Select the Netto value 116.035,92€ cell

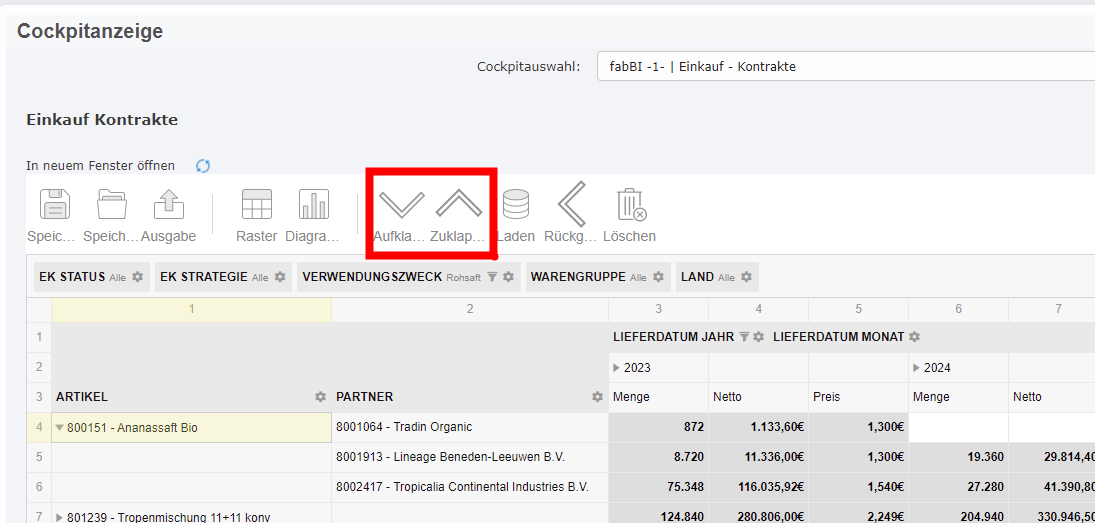[x=758, y=487]
